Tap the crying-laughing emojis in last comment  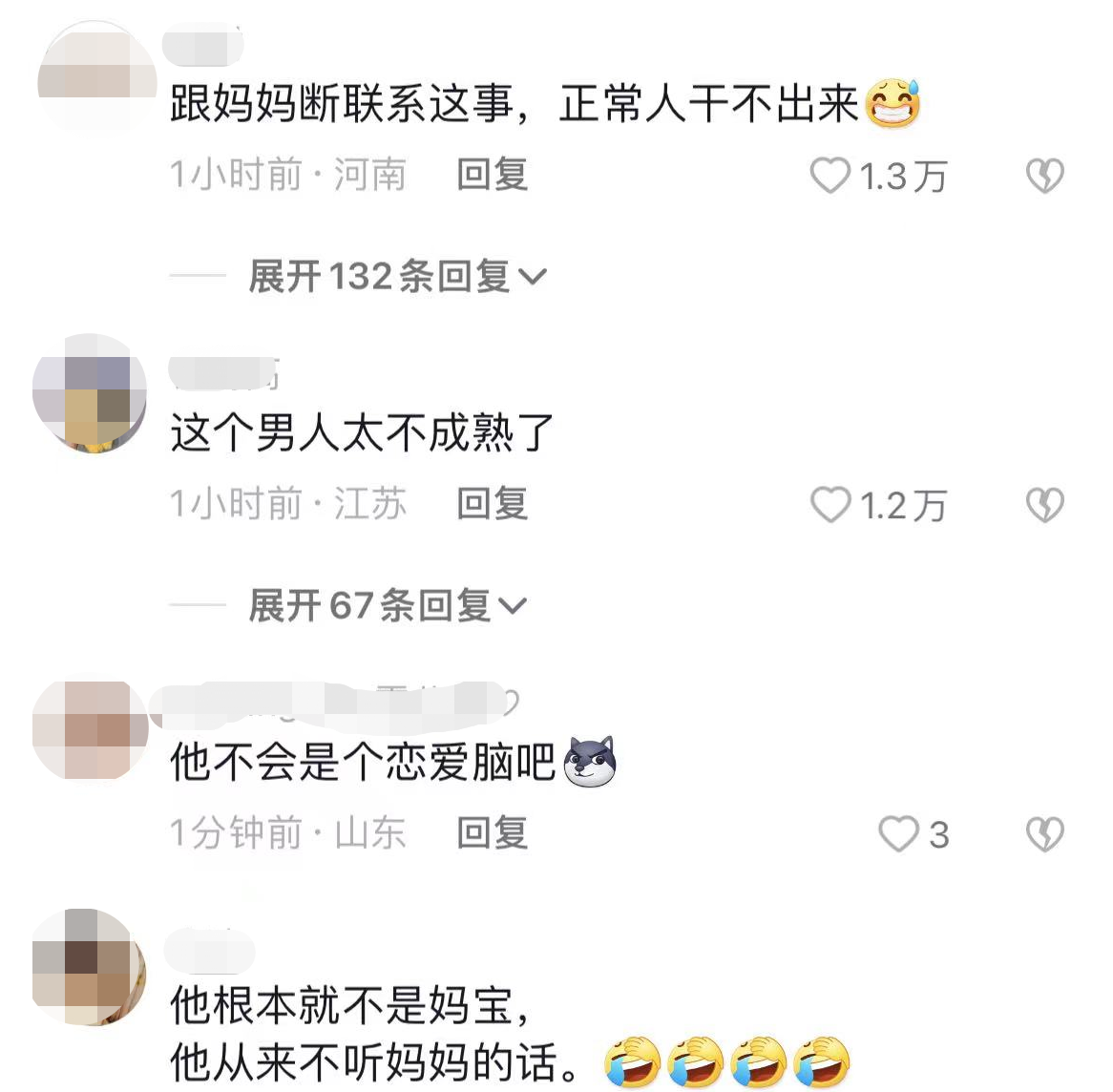pos(726,1062)
